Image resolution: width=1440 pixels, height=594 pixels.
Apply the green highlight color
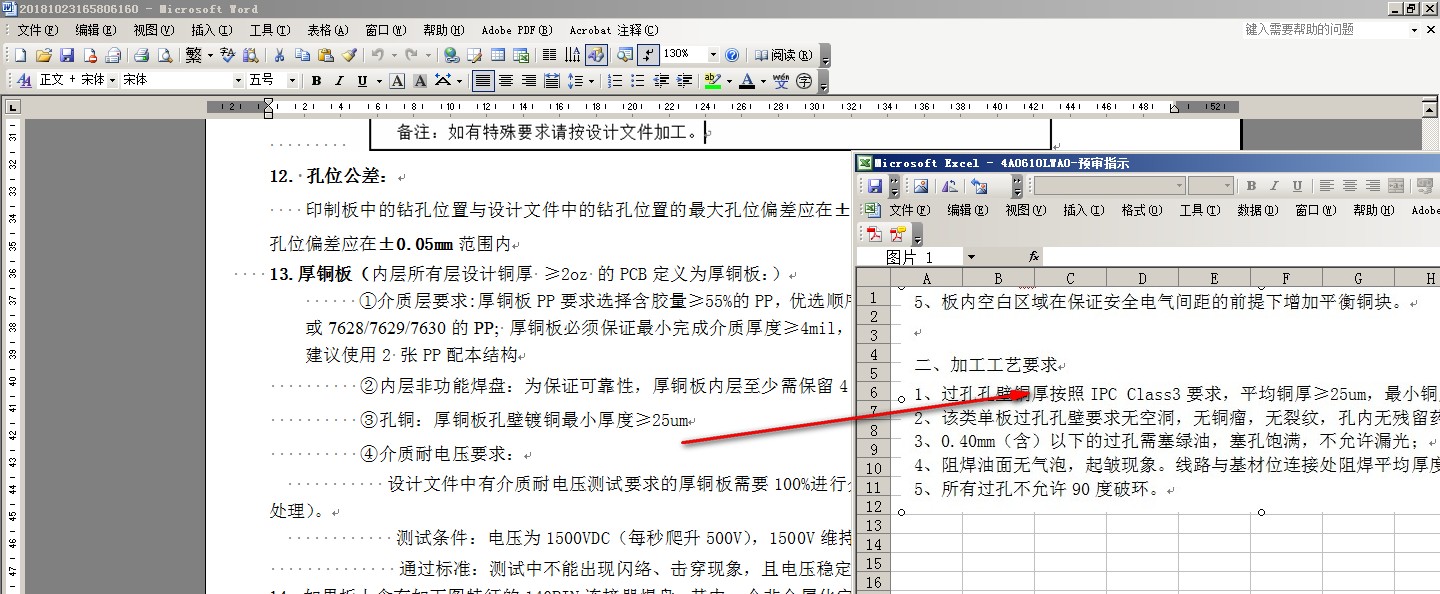712,80
